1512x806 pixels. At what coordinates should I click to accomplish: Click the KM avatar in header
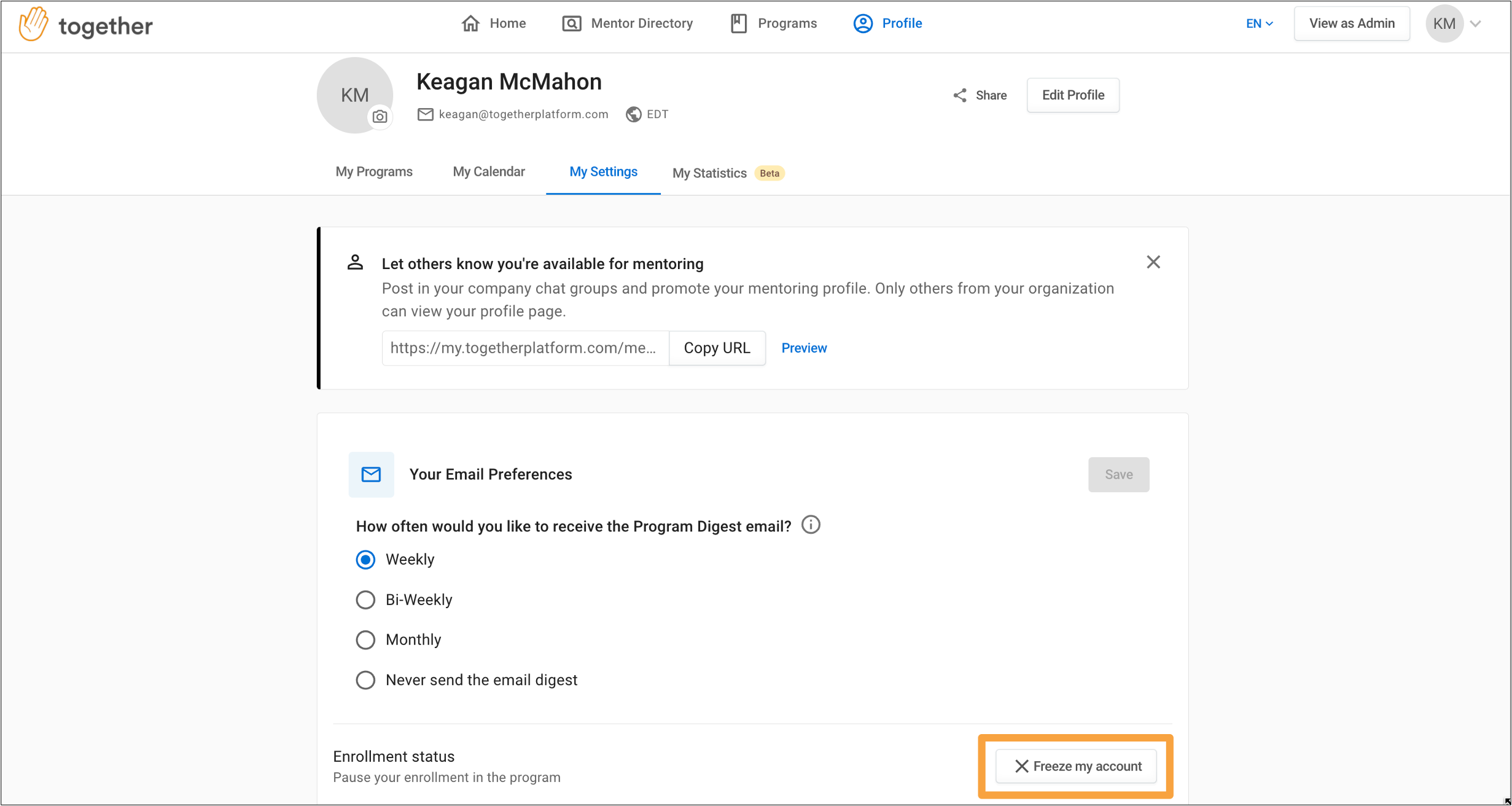pyautogui.click(x=1444, y=23)
